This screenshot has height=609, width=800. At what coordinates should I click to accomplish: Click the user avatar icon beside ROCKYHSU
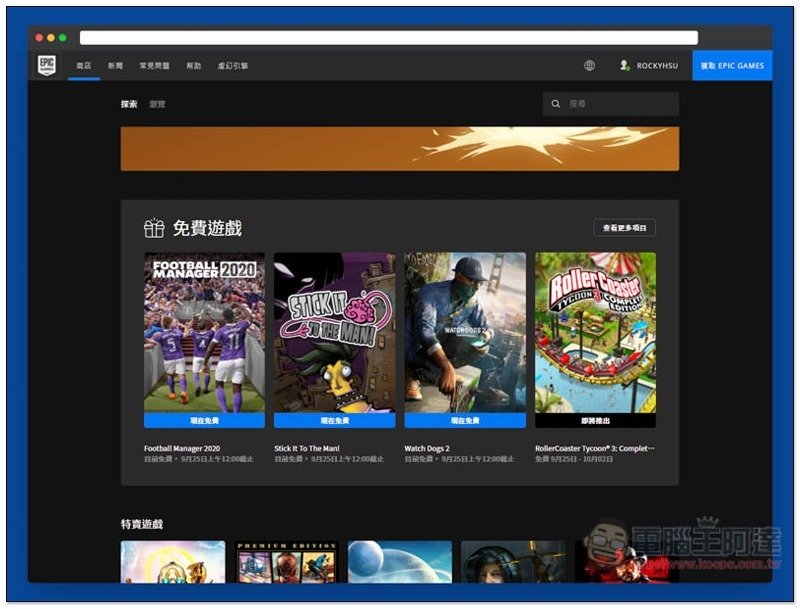(x=624, y=65)
